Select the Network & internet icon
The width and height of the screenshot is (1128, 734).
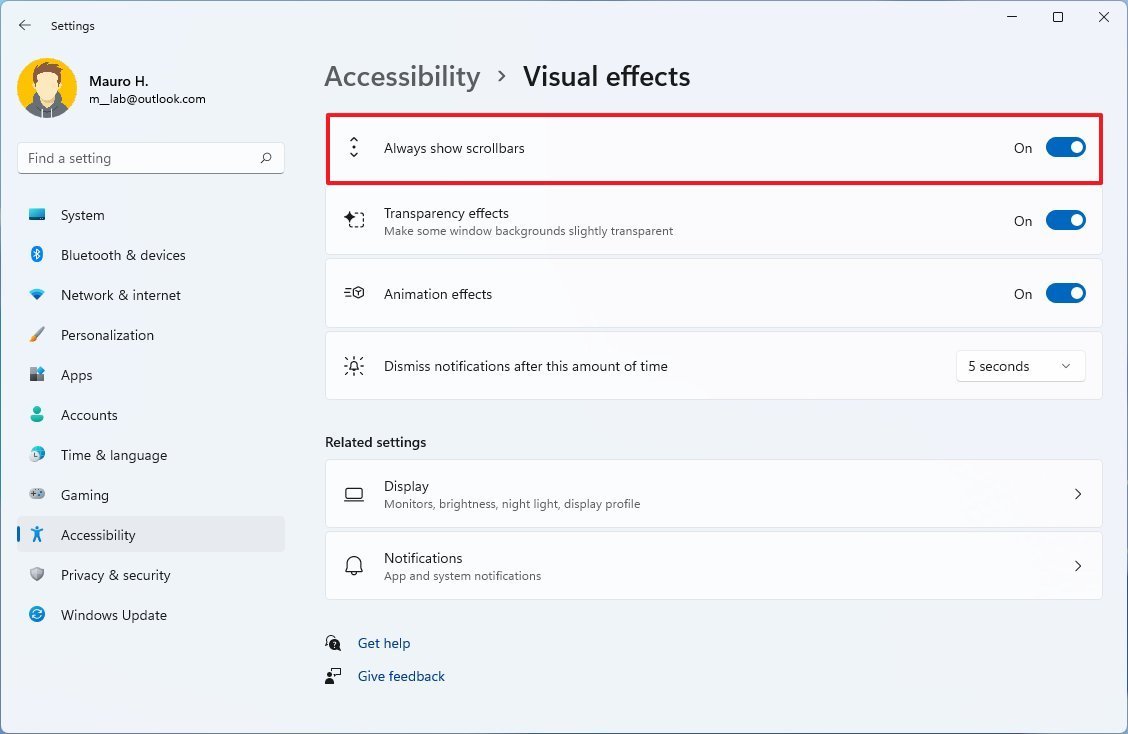point(37,294)
